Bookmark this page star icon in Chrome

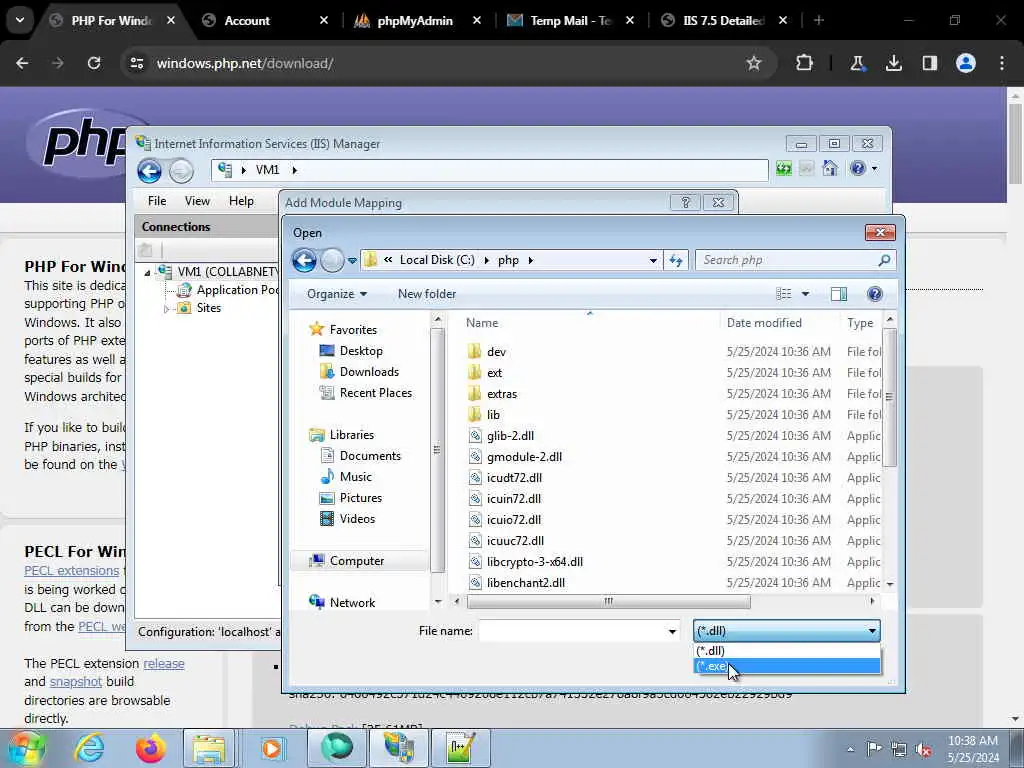(x=754, y=63)
